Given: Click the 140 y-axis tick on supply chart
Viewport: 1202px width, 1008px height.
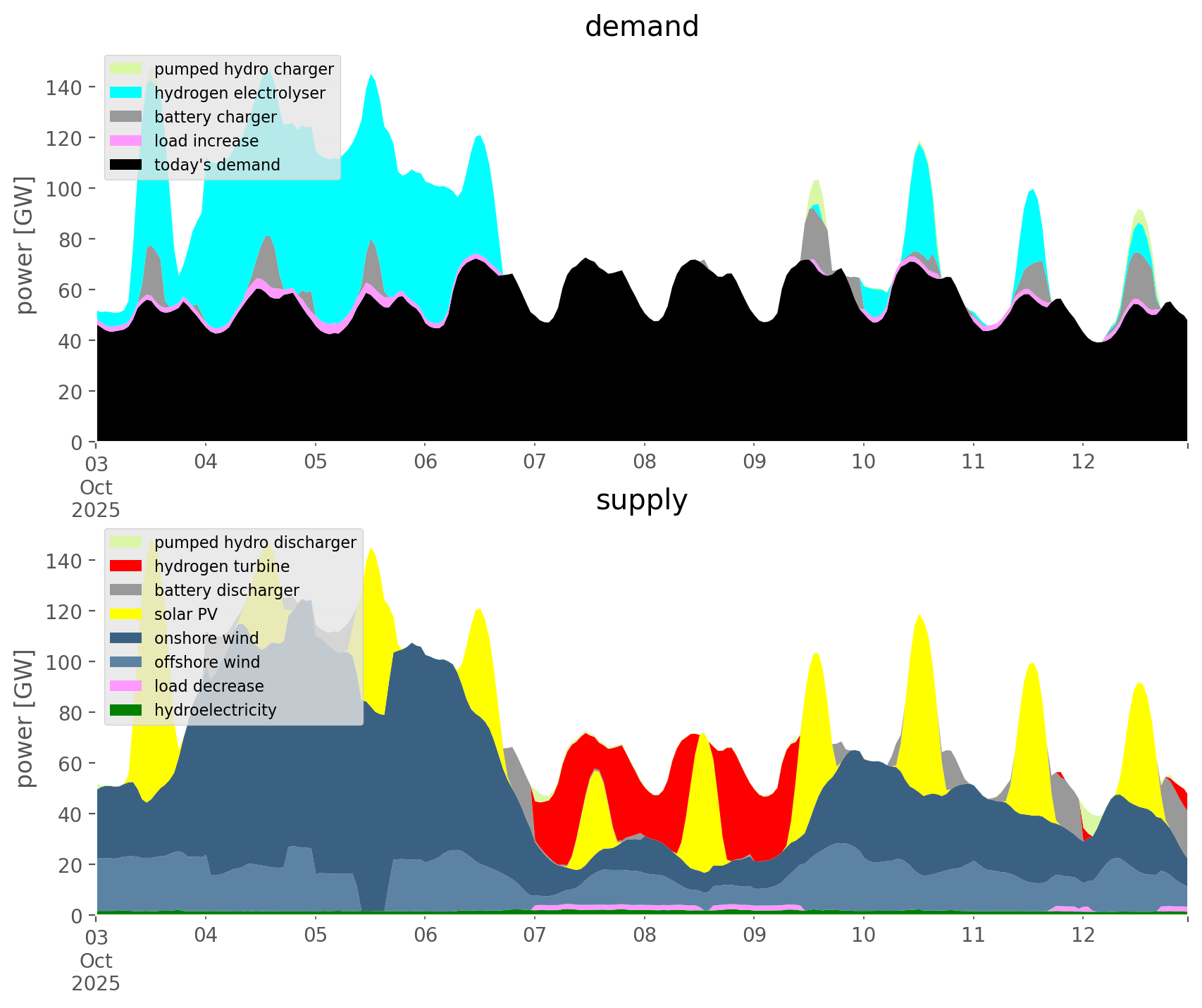Looking at the screenshot, I should tap(60, 561).
